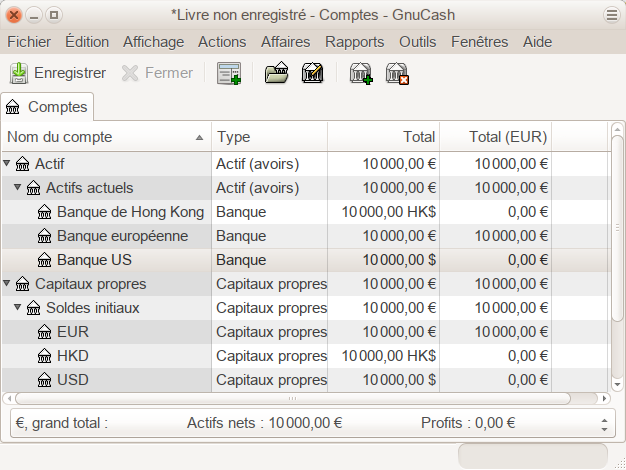Collapse the Actif account tree
Screen dimensions: 626x470
pos(6,163)
